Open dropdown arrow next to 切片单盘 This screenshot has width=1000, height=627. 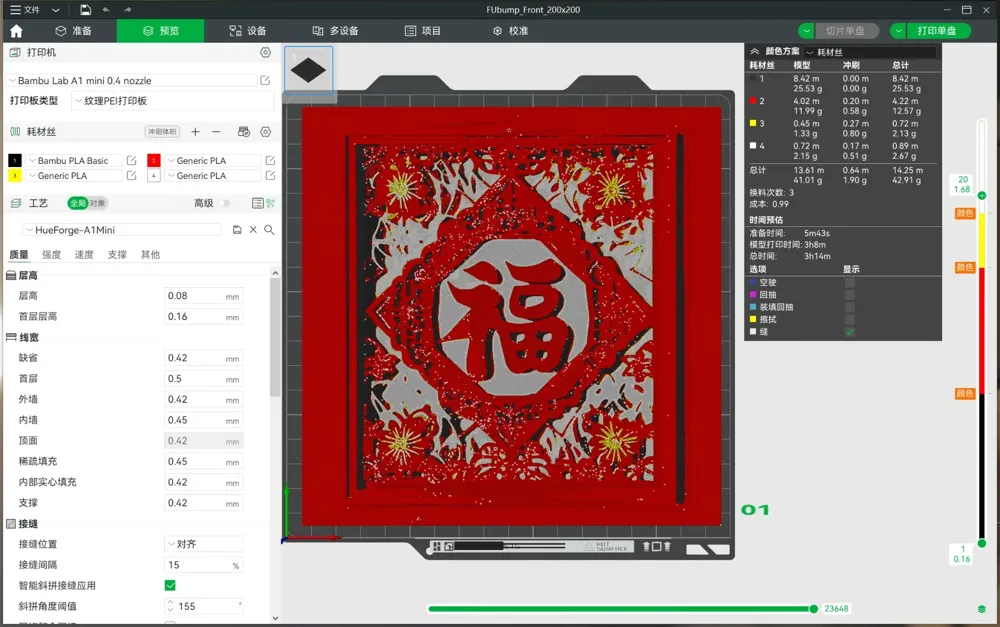tap(807, 31)
